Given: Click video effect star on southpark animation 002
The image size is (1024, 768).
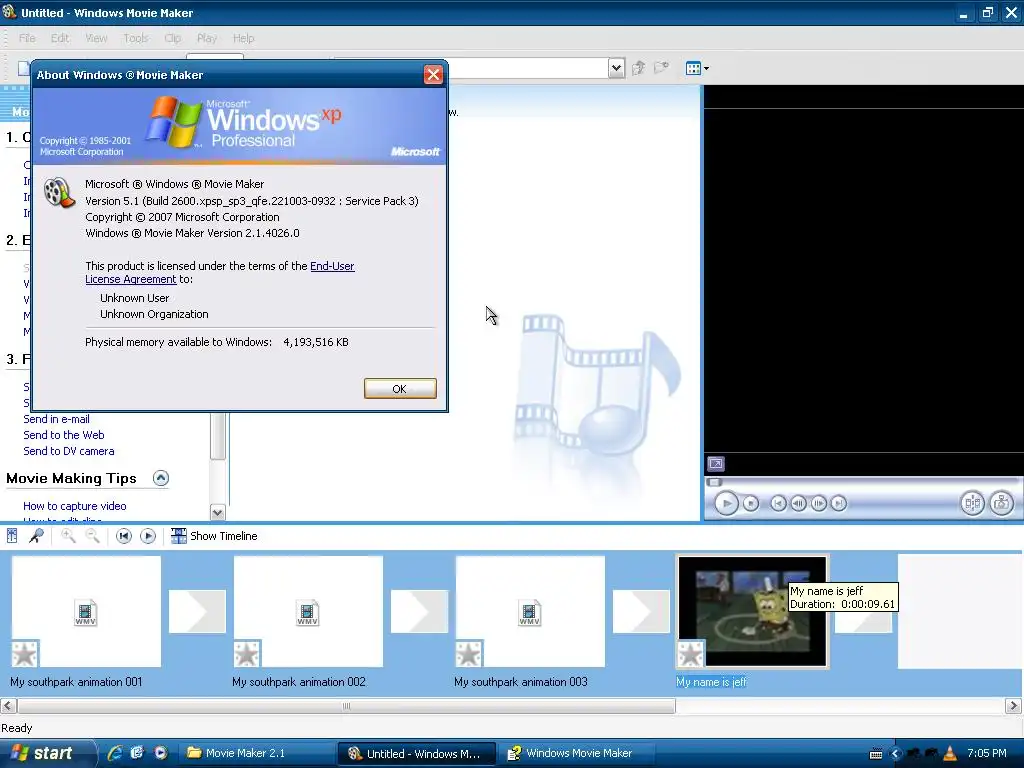Looking at the screenshot, I should click(x=247, y=654).
